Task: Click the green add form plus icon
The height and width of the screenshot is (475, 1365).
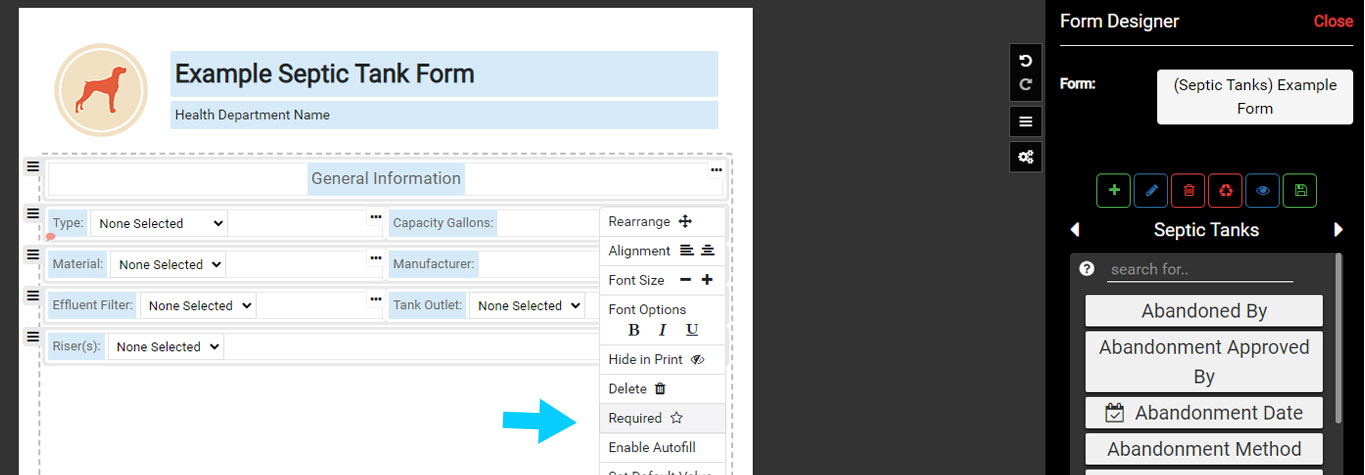Action: coord(1113,190)
